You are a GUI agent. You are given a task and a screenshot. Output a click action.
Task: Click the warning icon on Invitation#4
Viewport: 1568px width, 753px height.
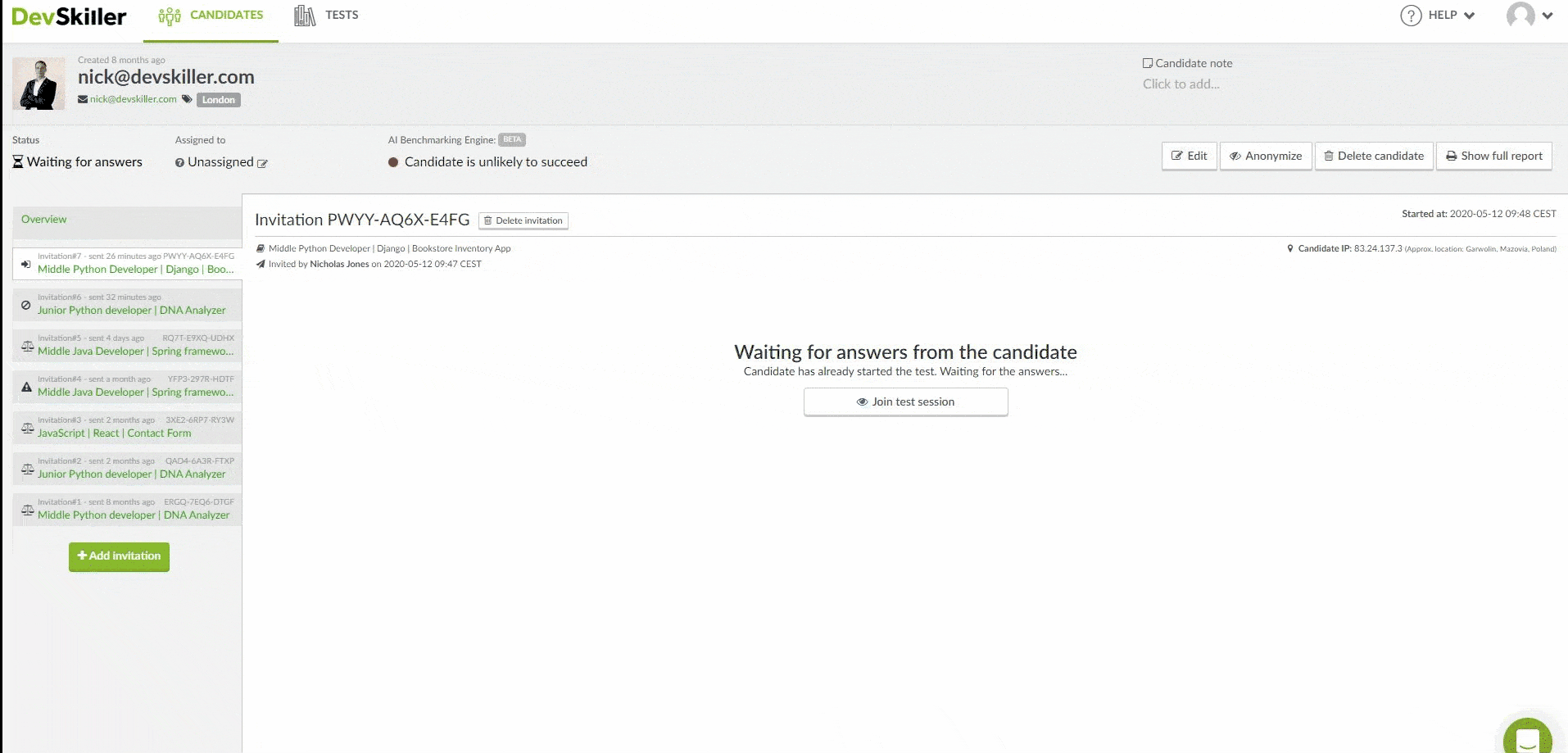pos(26,387)
